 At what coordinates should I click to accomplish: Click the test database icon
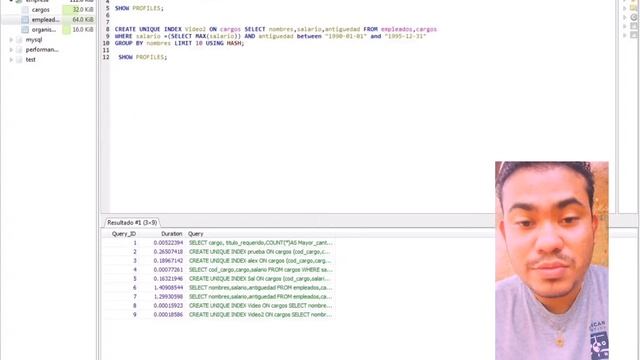(19, 60)
